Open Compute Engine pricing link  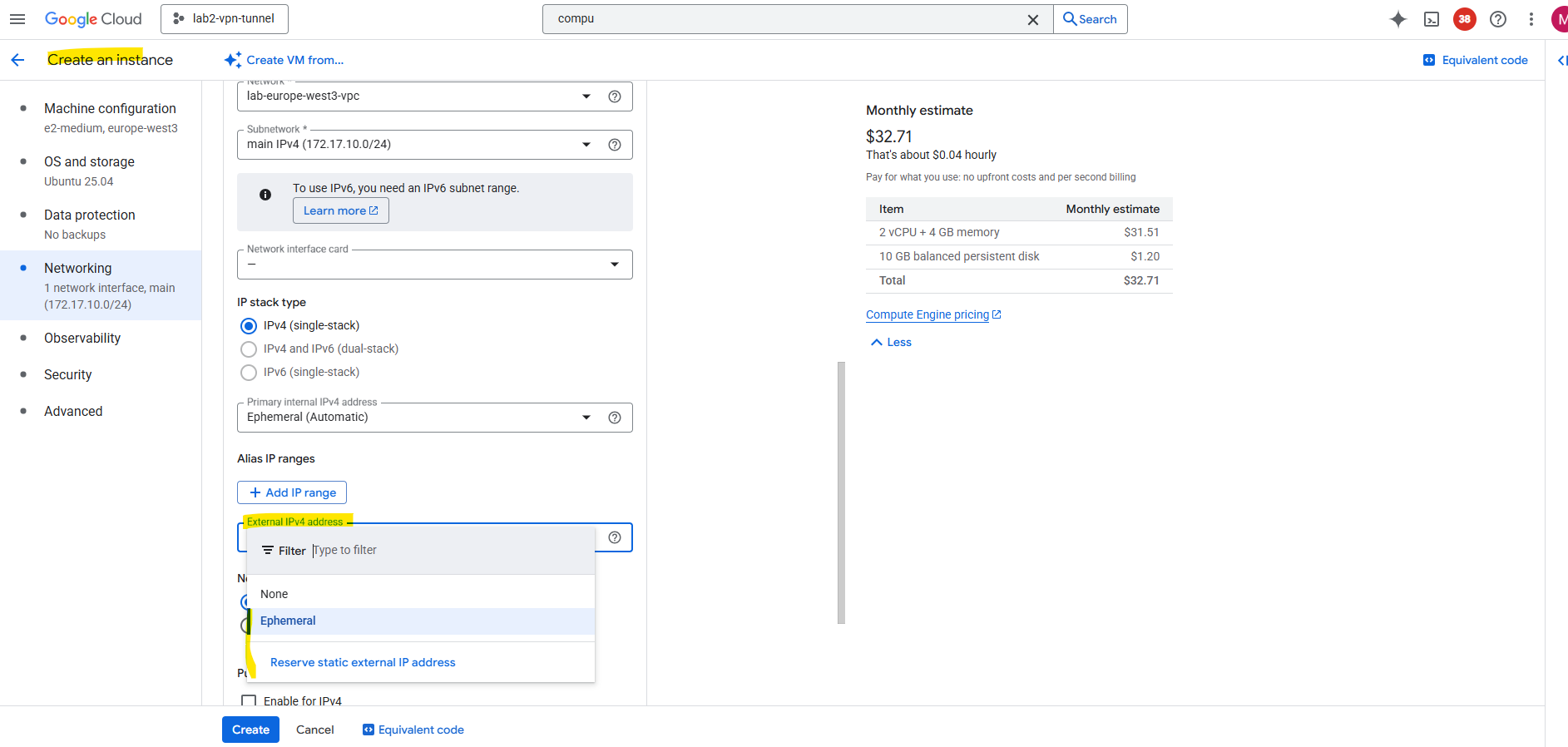click(x=927, y=315)
